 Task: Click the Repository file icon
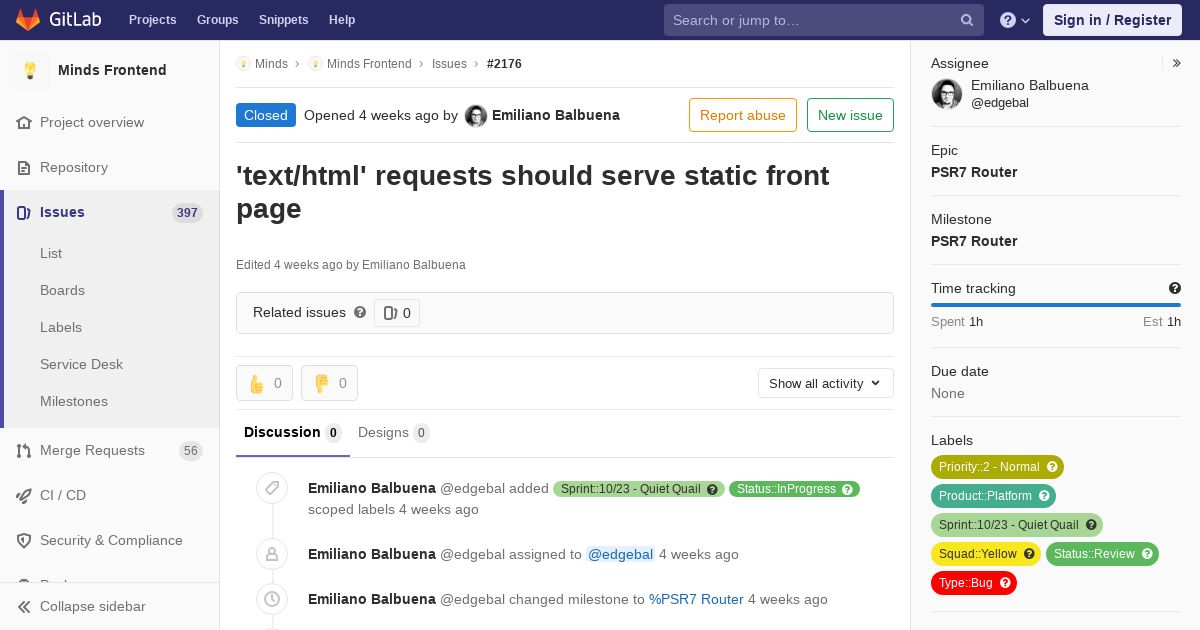pyautogui.click(x=24, y=168)
